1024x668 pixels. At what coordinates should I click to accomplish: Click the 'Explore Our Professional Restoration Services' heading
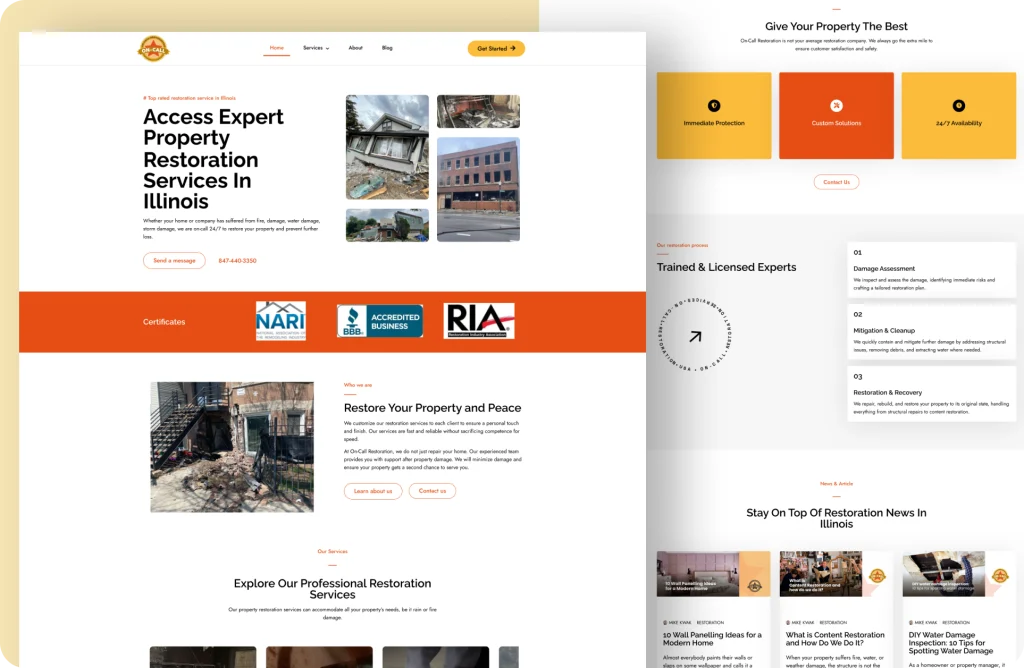[x=332, y=589]
